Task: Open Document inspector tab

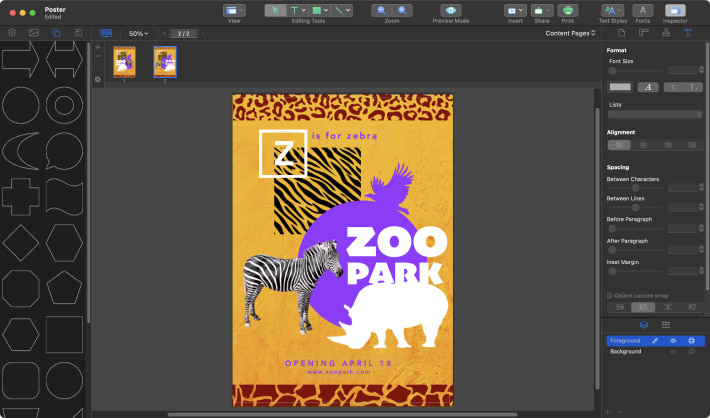Action: click(x=621, y=33)
